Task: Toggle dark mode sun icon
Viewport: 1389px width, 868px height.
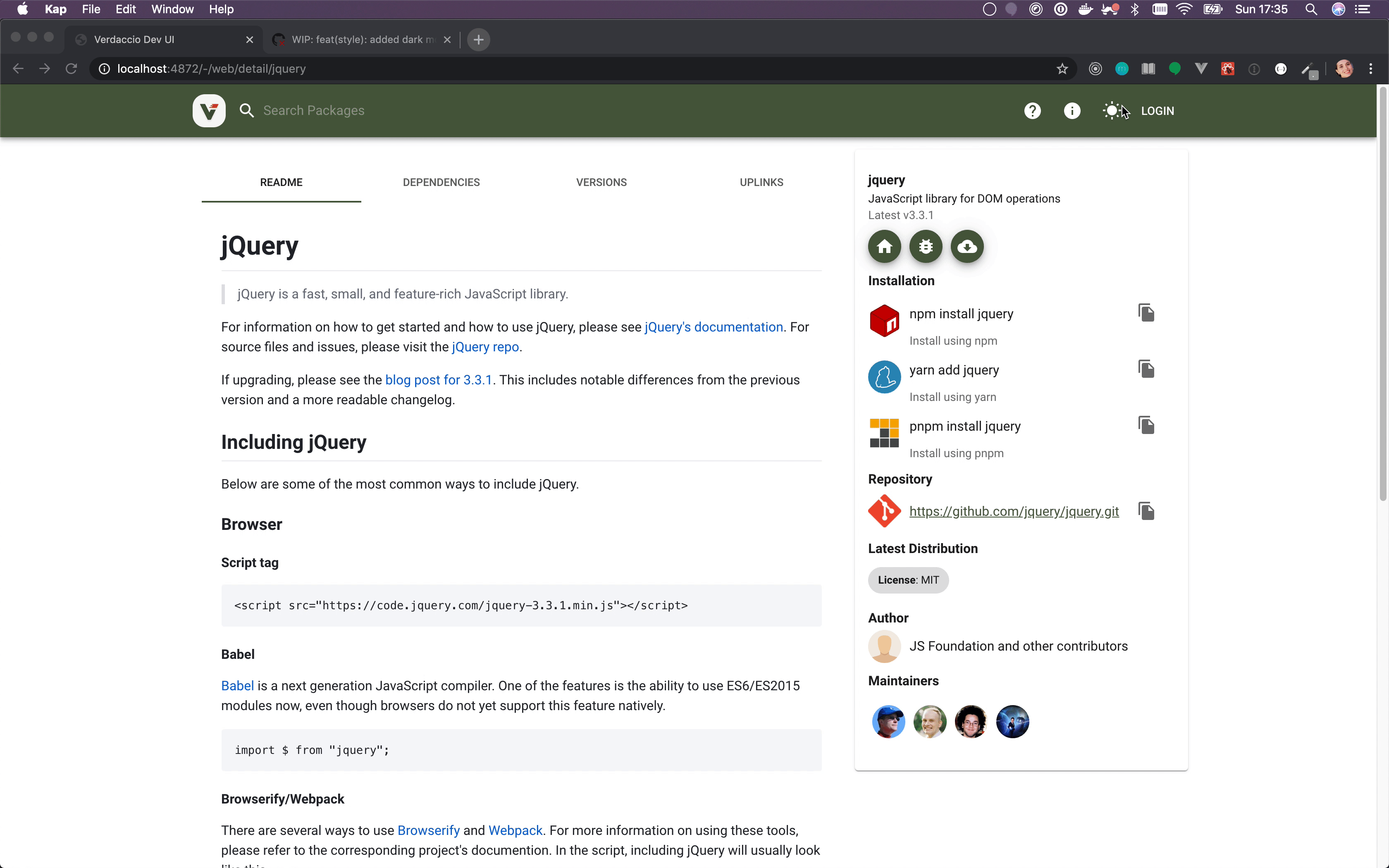Action: [1112, 111]
